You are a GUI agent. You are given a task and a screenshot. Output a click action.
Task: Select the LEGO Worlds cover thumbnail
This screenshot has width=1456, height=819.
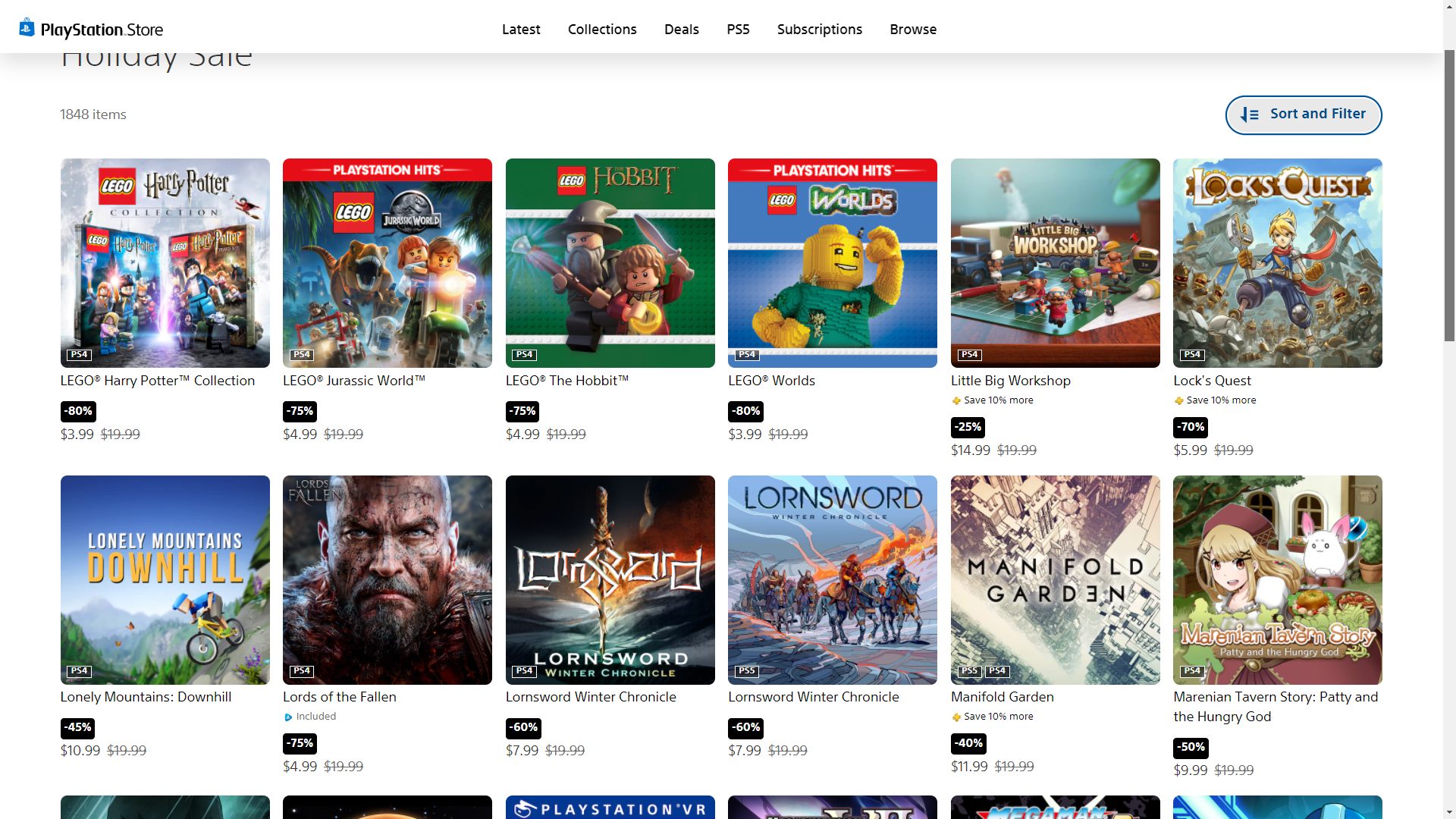(x=832, y=263)
